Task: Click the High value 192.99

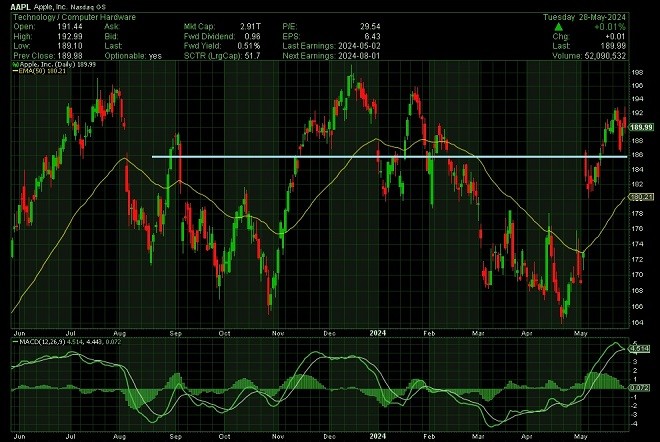Action: (70, 36)
